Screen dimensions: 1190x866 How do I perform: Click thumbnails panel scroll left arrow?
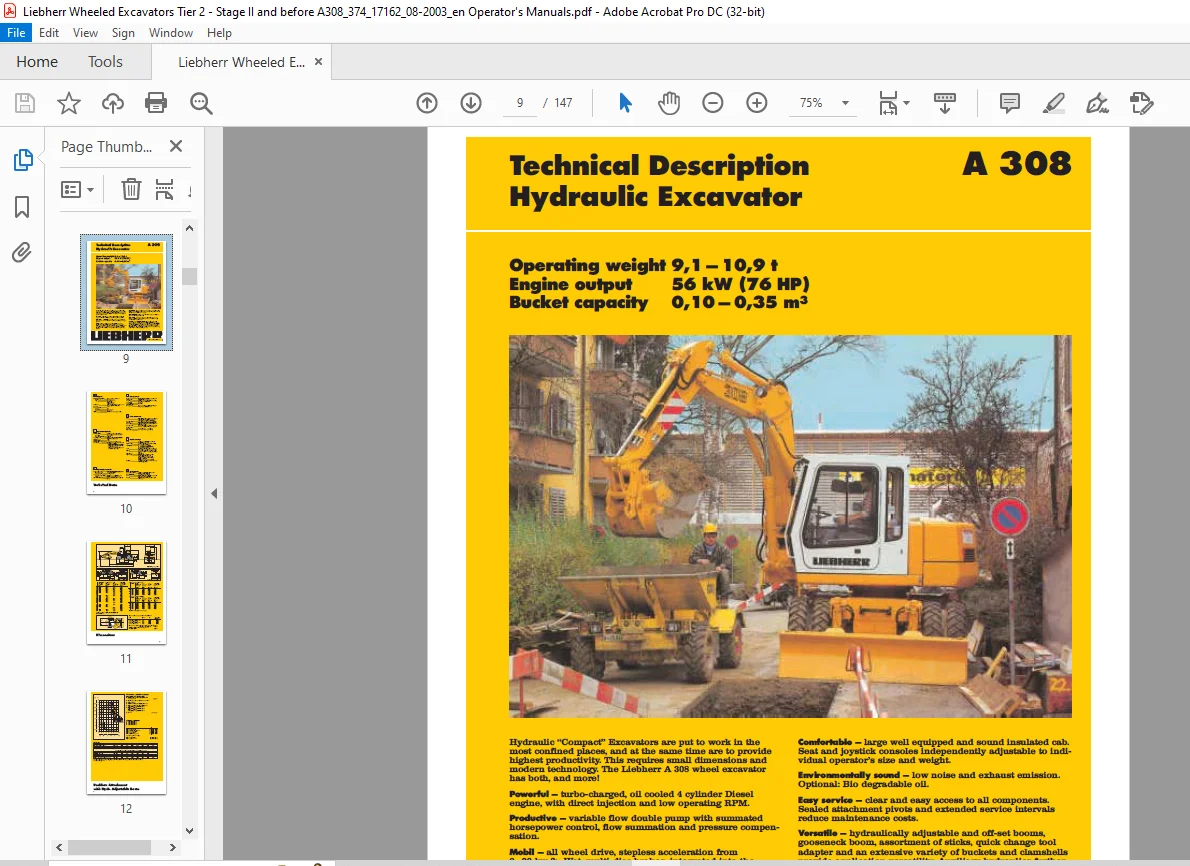click(59, 847)
